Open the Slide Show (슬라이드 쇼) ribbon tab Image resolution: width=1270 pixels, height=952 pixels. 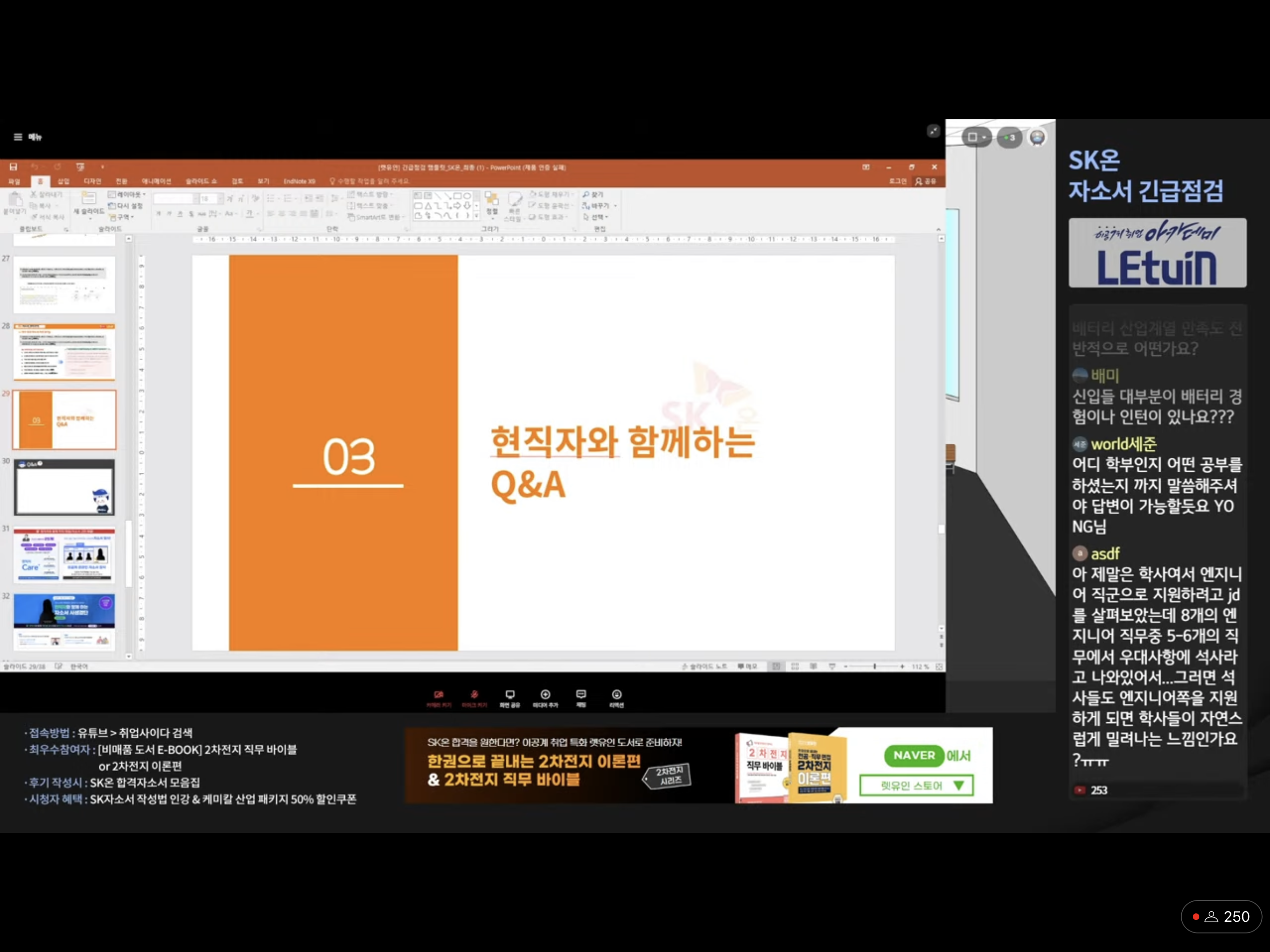point(201,181)
